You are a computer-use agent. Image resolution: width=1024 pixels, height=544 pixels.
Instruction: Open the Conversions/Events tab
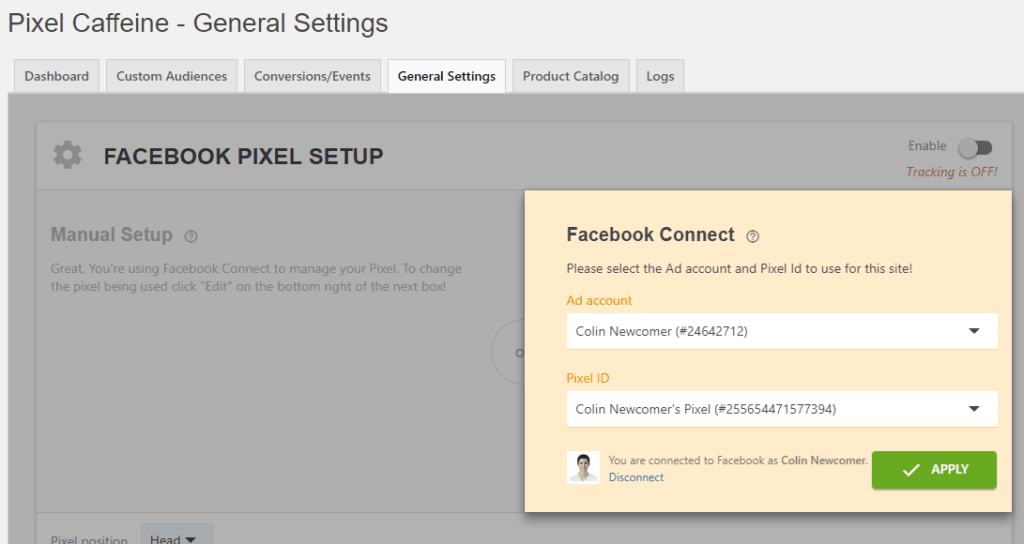point(312,76)
